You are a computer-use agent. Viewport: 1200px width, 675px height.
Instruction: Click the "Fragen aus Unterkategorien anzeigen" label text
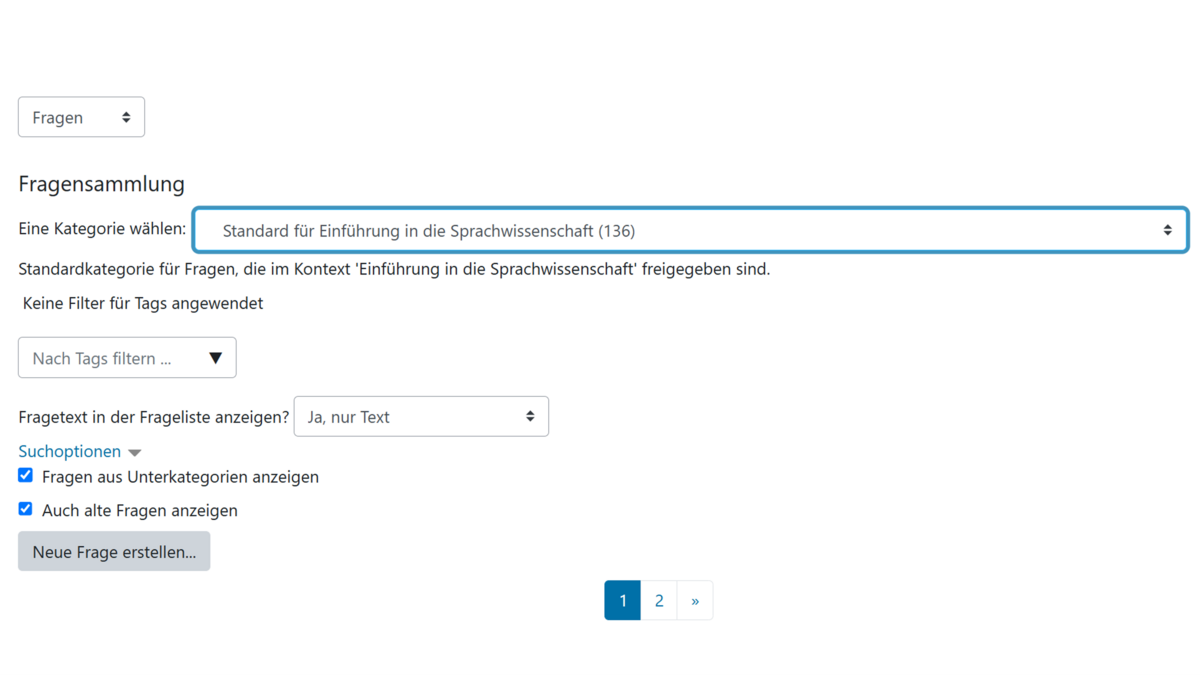(x=180, y=477)
